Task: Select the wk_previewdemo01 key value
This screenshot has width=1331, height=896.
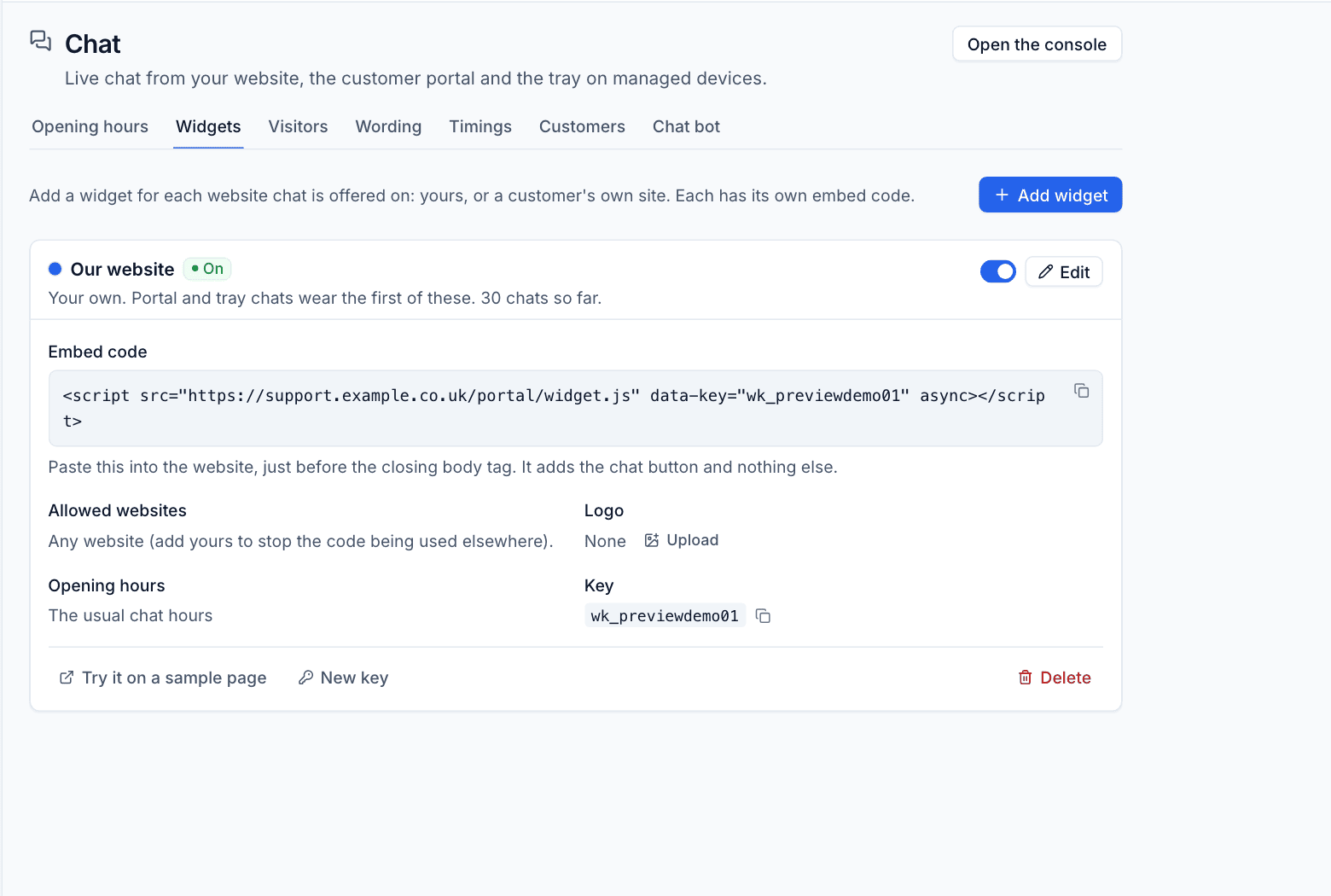Action: (665, 616)
